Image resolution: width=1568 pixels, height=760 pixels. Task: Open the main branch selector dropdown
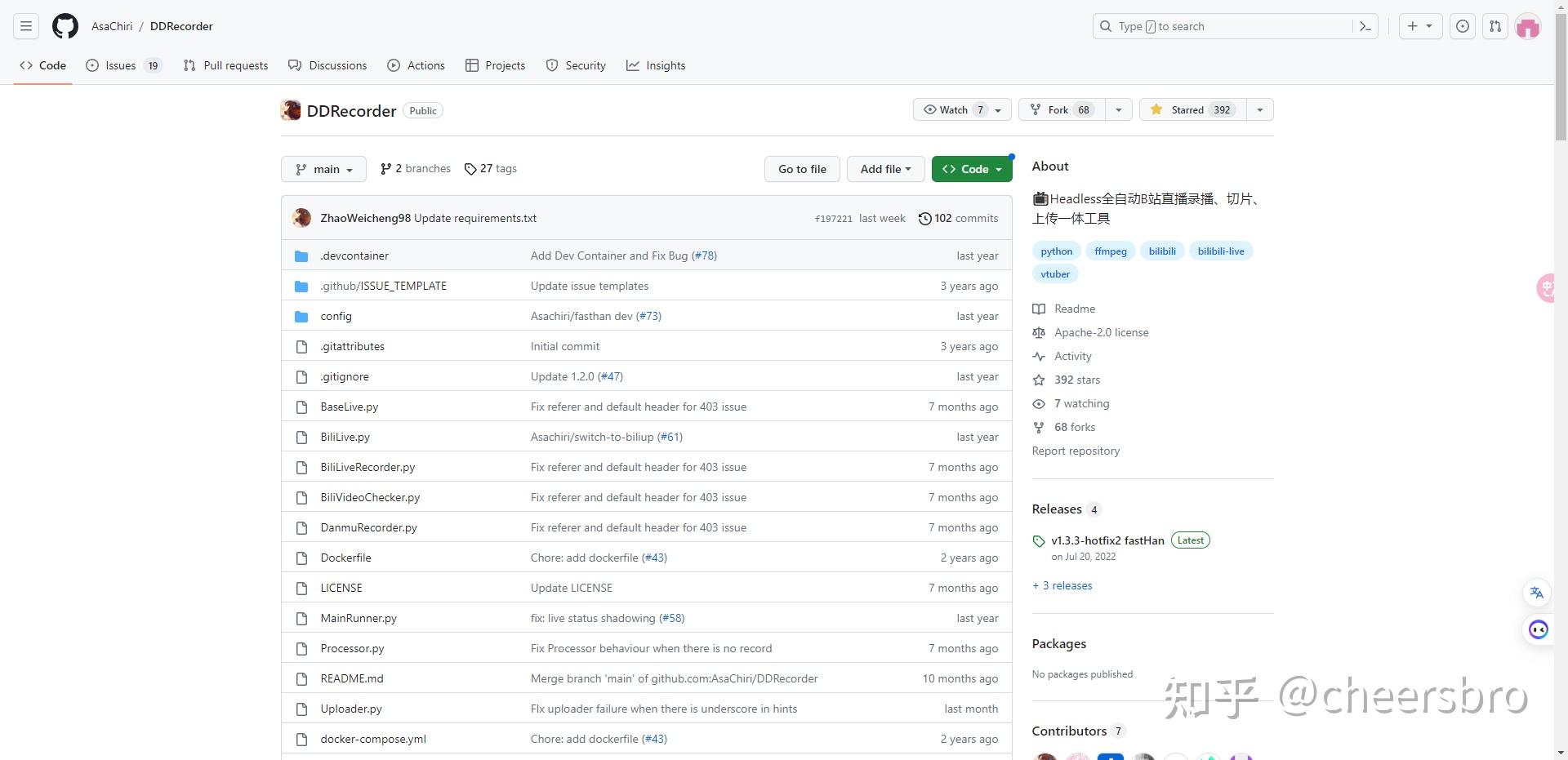pos(323,169)
